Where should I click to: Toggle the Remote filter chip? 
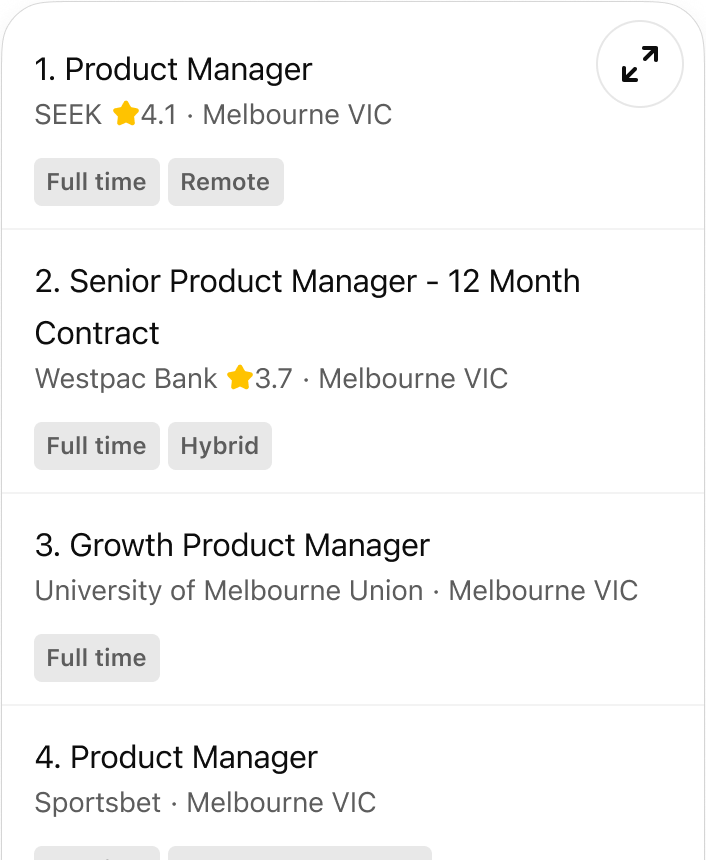click(x=225, y=182)
